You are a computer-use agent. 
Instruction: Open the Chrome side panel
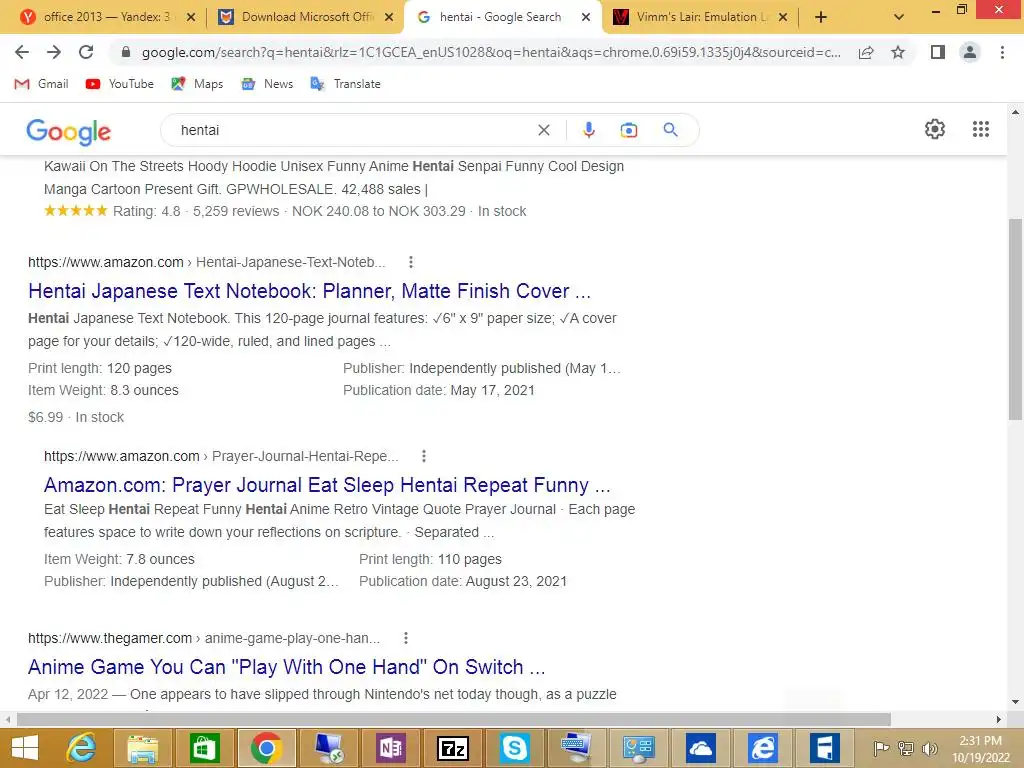(938, 52)
